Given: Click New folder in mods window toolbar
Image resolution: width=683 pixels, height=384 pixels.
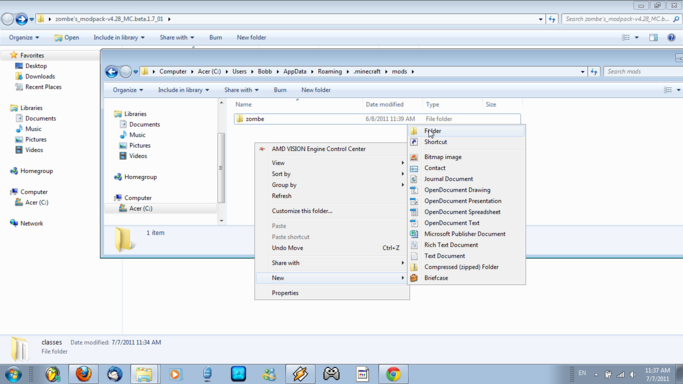Looking at the screenshot, I should pos(316,90).
